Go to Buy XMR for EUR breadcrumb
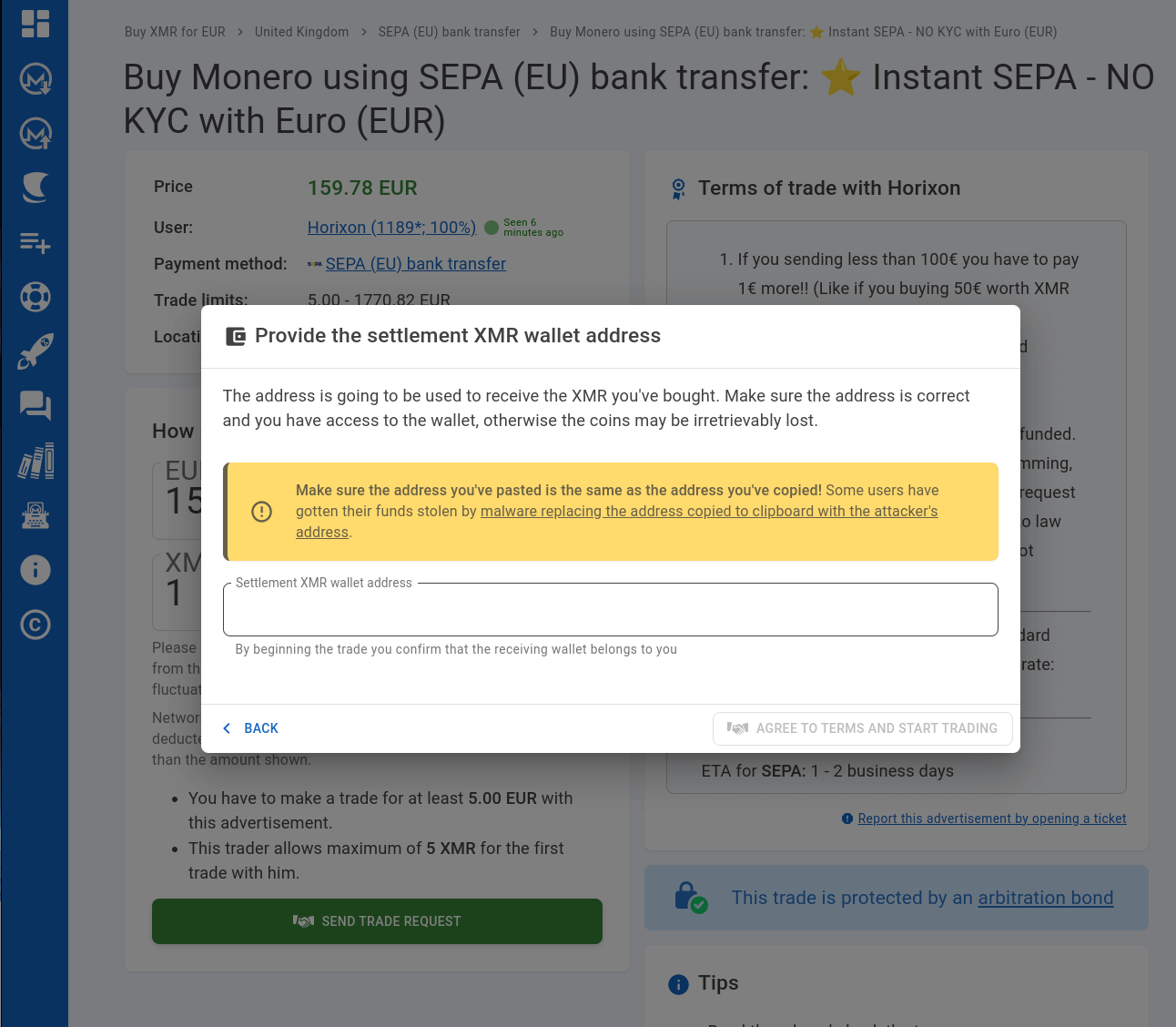This screenshot has height=1027, width=1176. (x=175, y=32)
